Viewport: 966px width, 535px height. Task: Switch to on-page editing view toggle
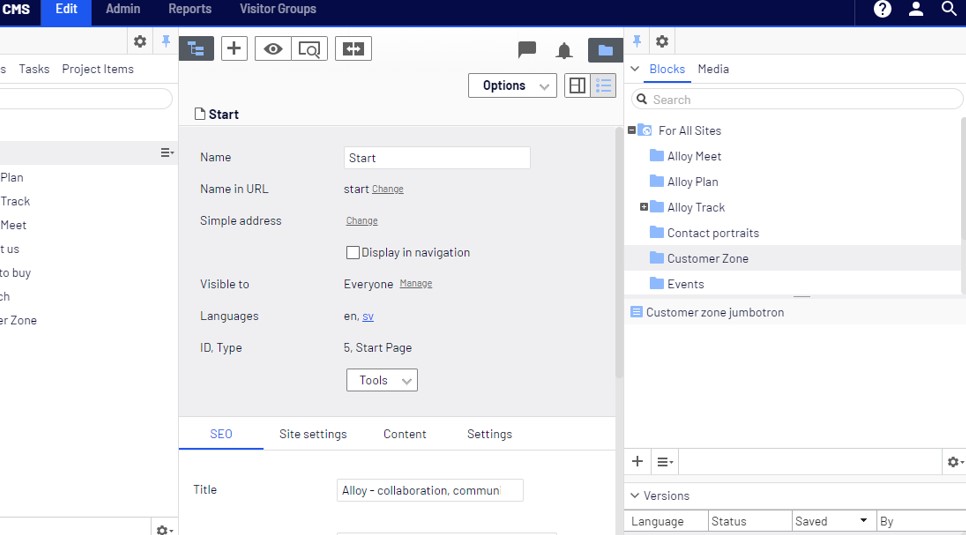577,86
